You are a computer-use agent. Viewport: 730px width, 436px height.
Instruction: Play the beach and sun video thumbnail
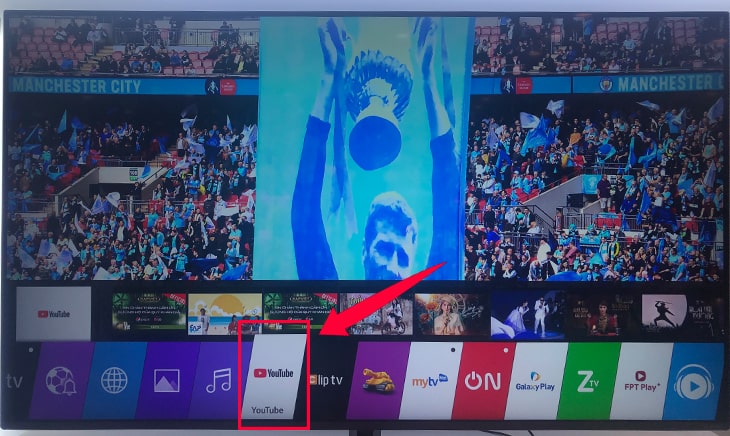[224, 314]
